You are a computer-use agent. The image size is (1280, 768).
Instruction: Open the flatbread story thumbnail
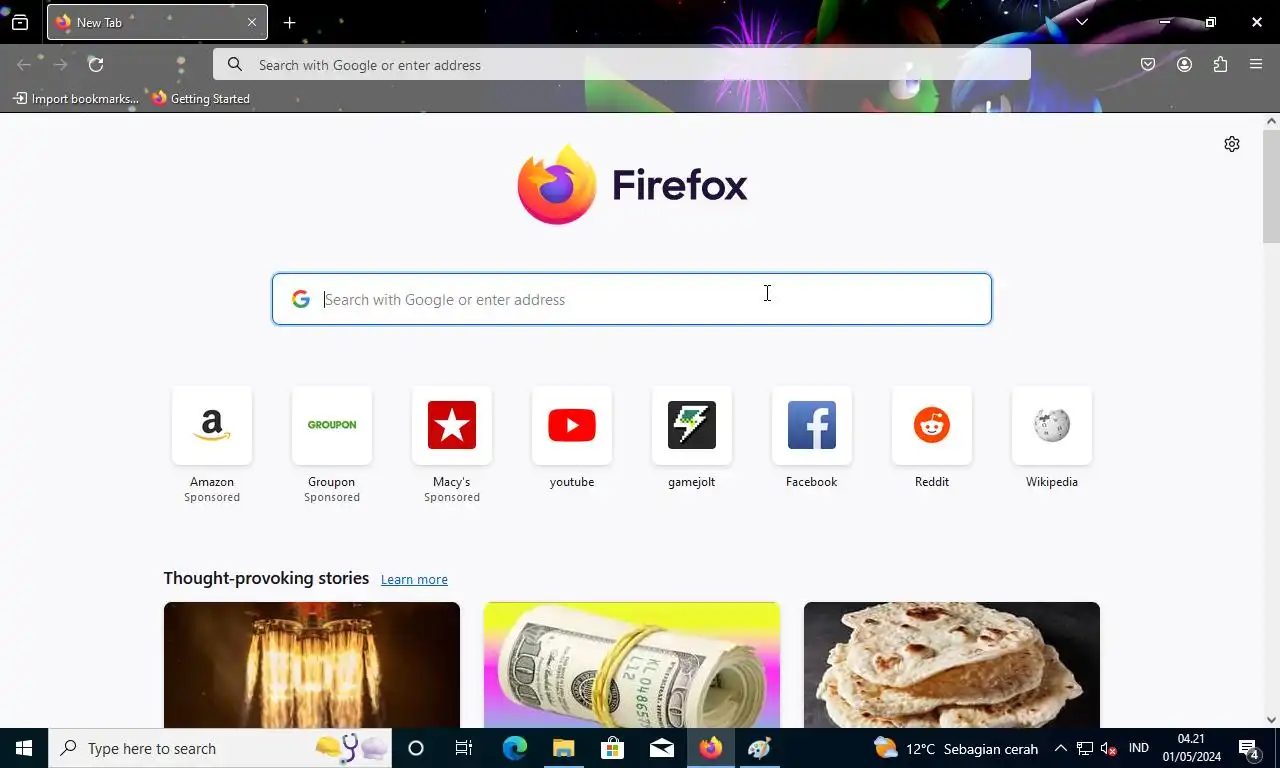point(952,665)
